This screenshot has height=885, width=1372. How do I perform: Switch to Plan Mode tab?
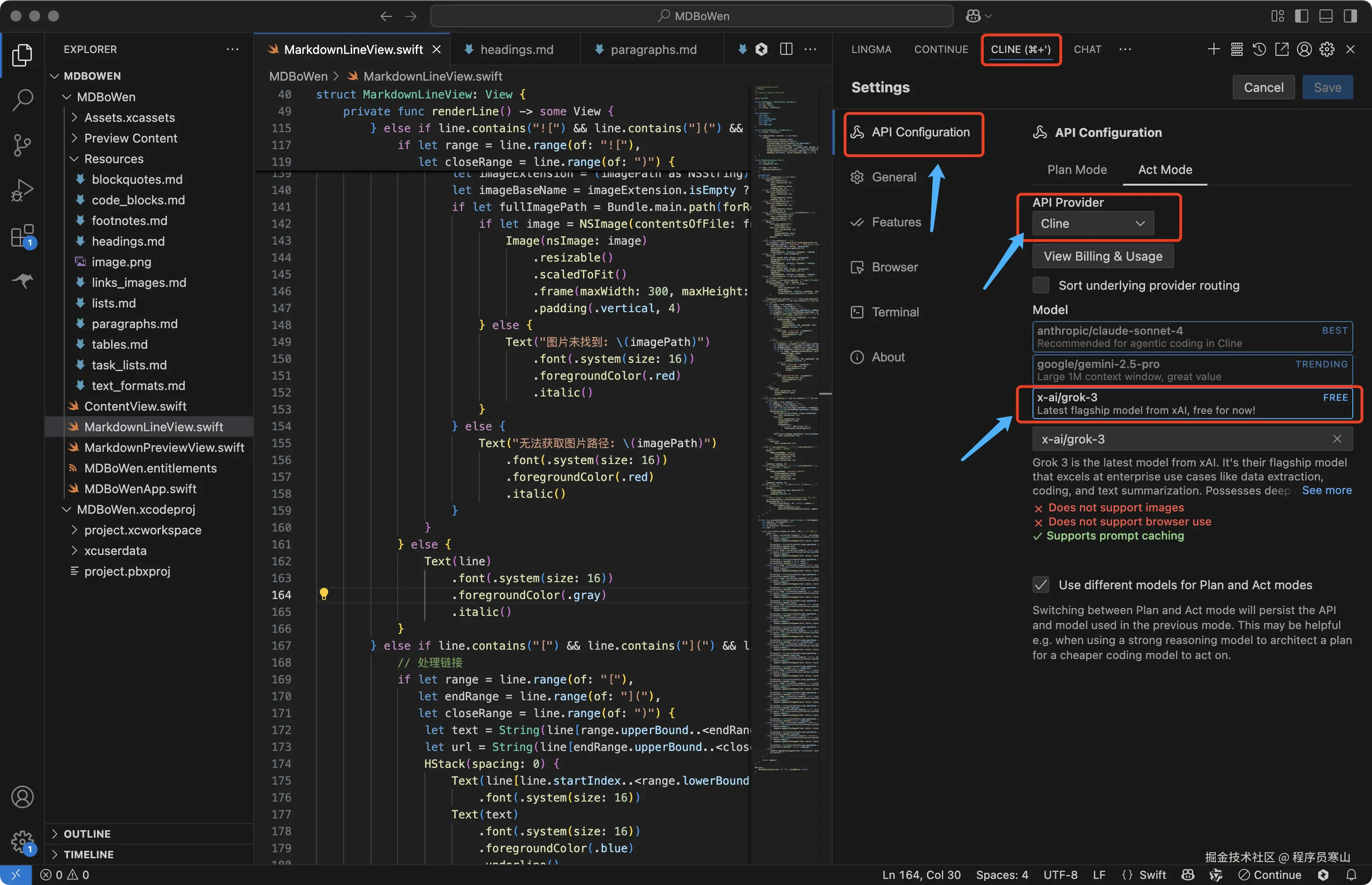tap(1077, 170)
